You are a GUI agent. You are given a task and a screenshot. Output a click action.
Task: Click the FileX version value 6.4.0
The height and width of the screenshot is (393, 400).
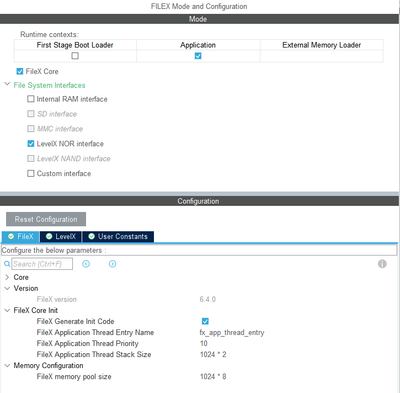pos(208,299)
